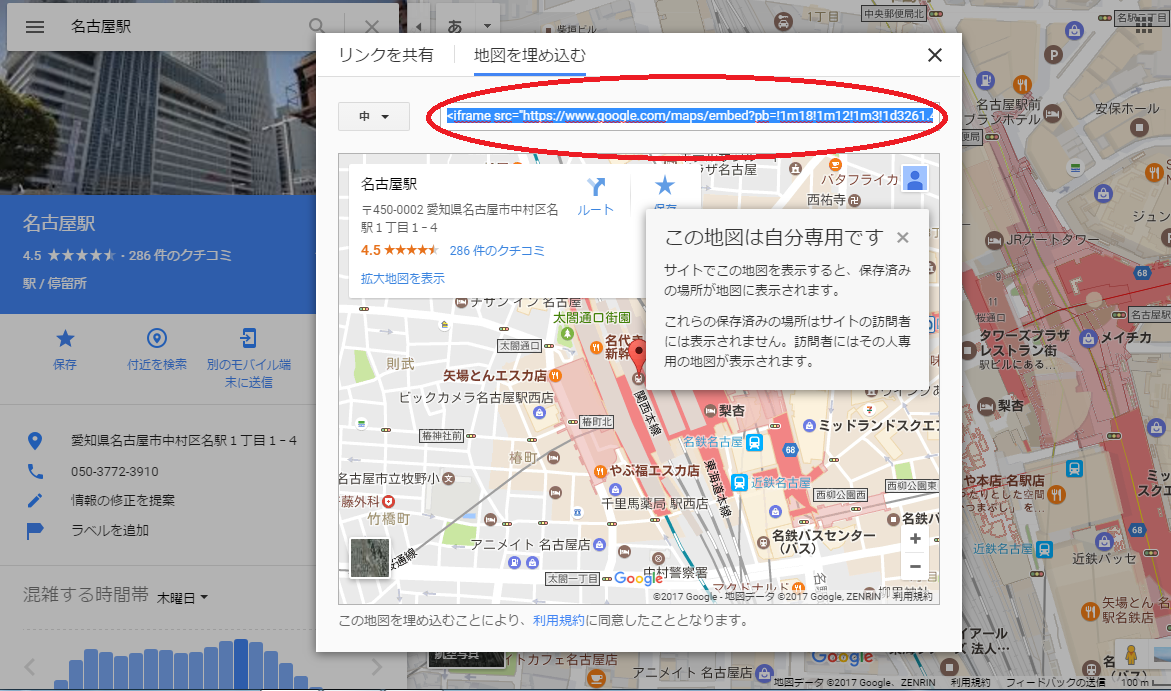This screenshot has width=1171, height=691.
Task: Click the iframe embed code field
Action: pos(689,116)
